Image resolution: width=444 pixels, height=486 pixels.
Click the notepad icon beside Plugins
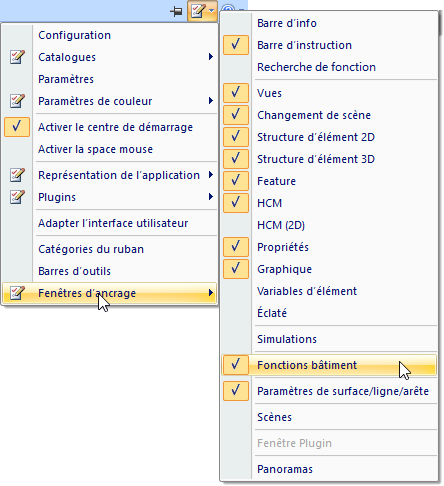pos(17,197)
